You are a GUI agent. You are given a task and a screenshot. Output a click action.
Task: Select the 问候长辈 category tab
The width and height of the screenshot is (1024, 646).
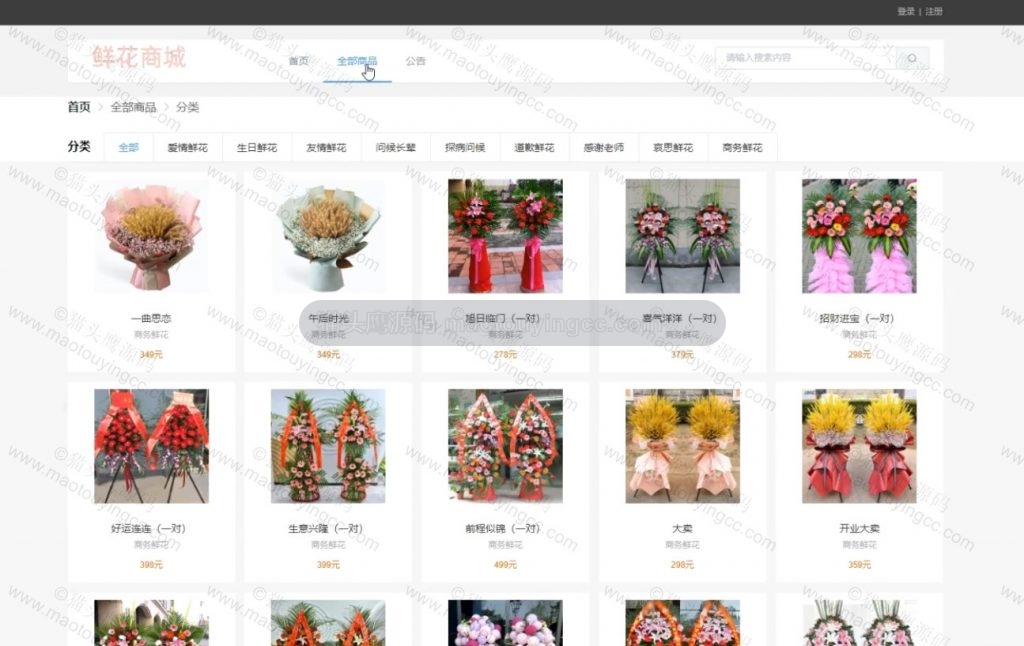pyautogui.click(x=395, y=148)
